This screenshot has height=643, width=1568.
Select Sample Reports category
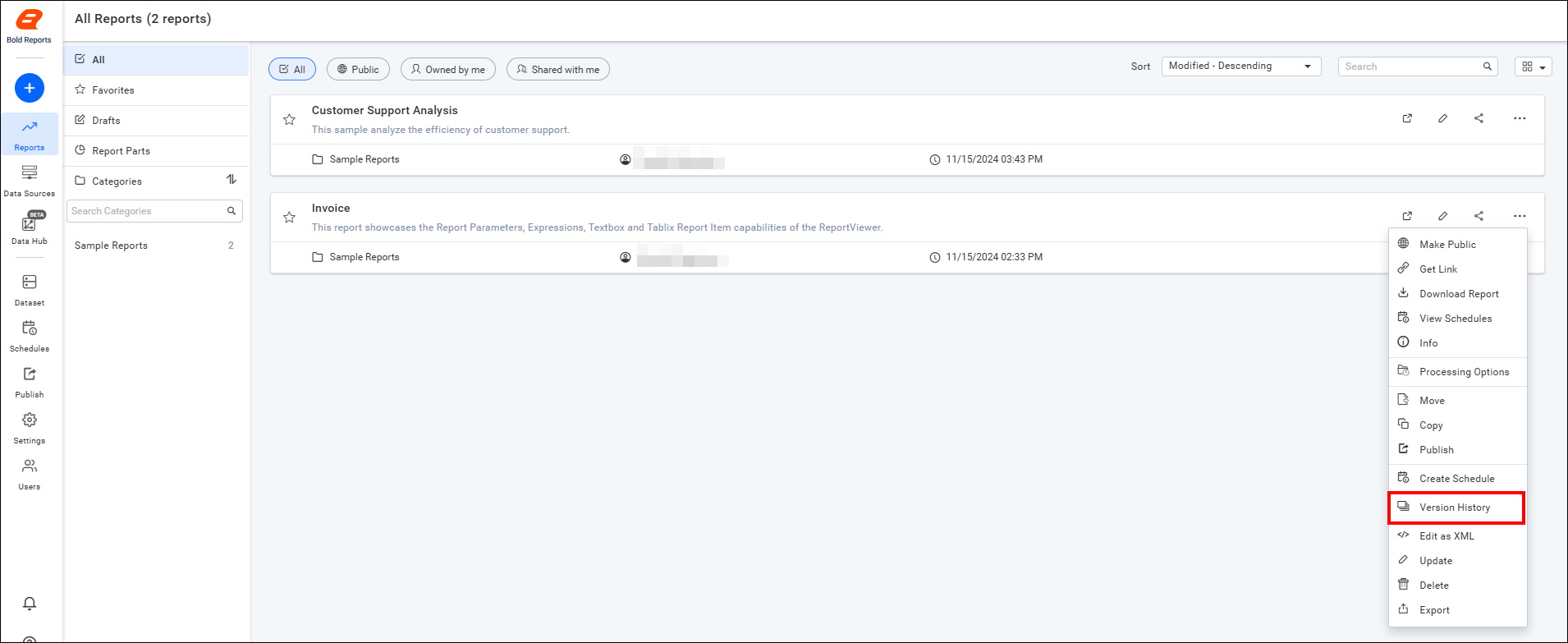pyautogui.click(x=154, y=246)
